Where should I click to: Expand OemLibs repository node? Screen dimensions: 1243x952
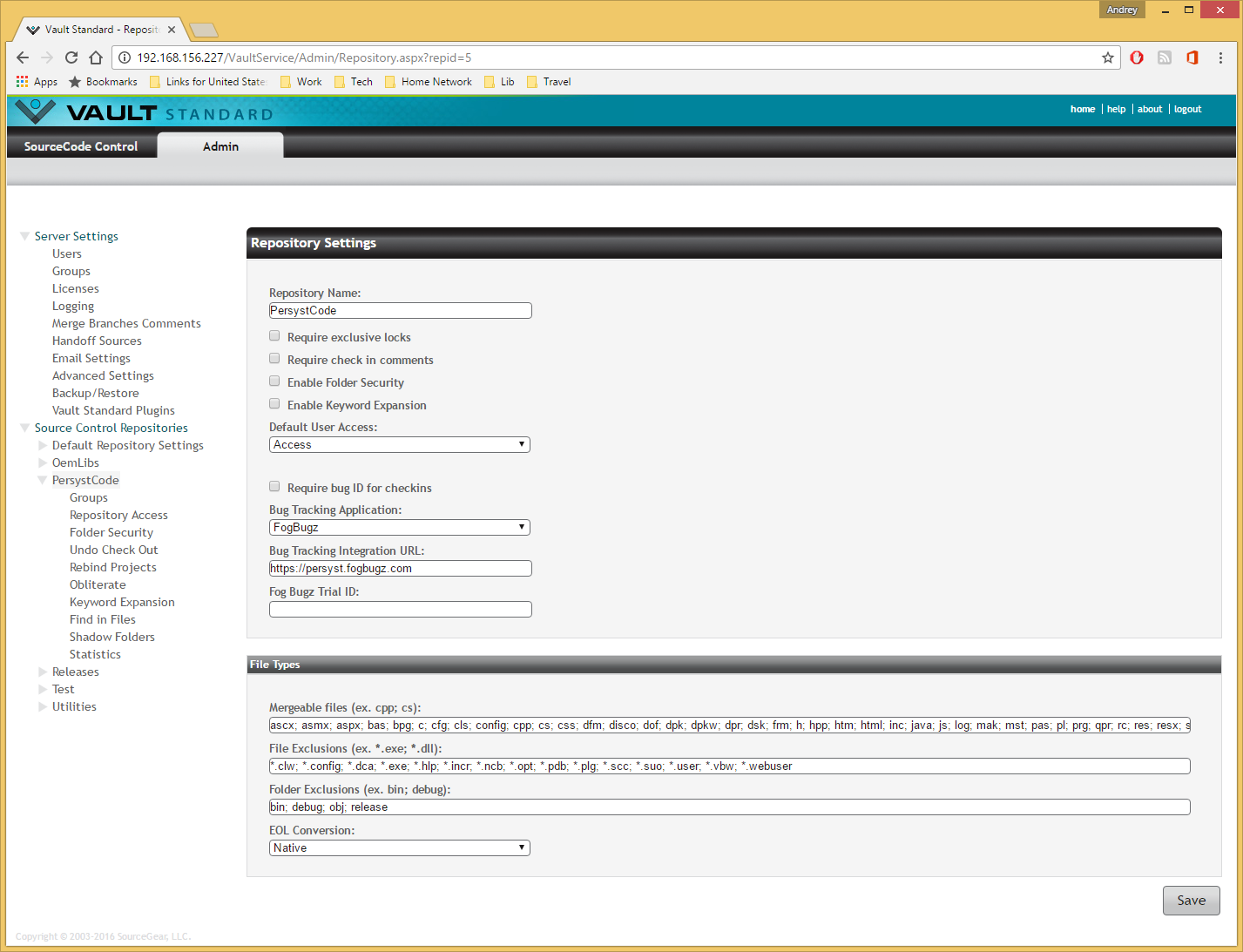click(x=43, y=462)
